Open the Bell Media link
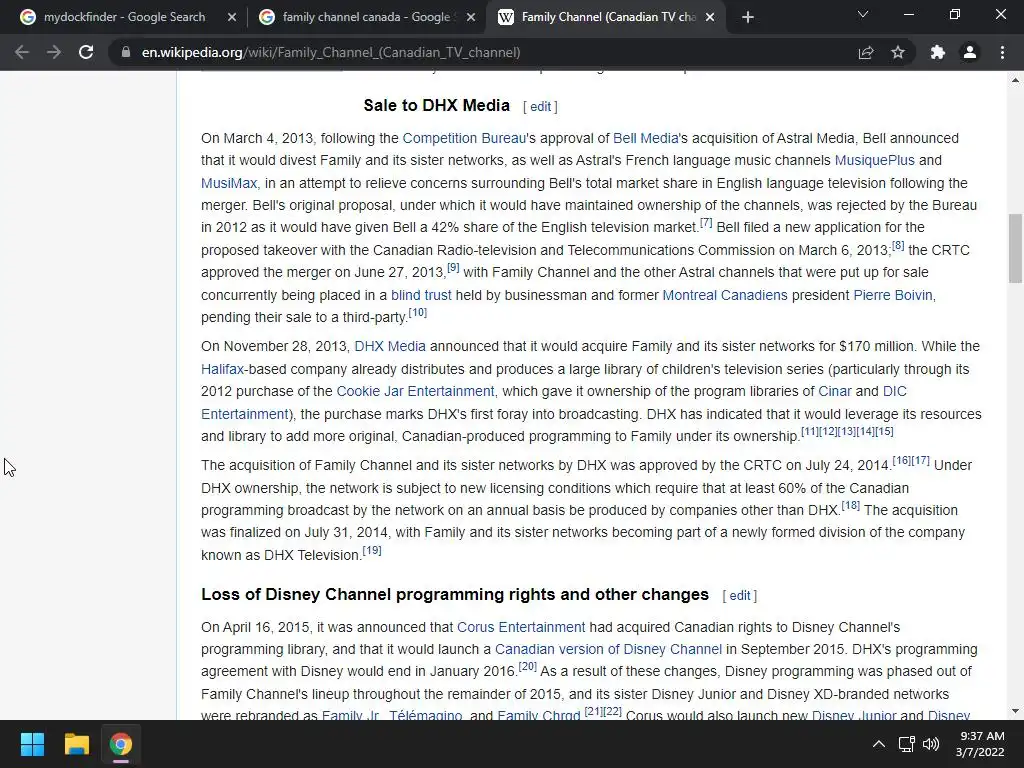1024x768 pixels. 645,138
